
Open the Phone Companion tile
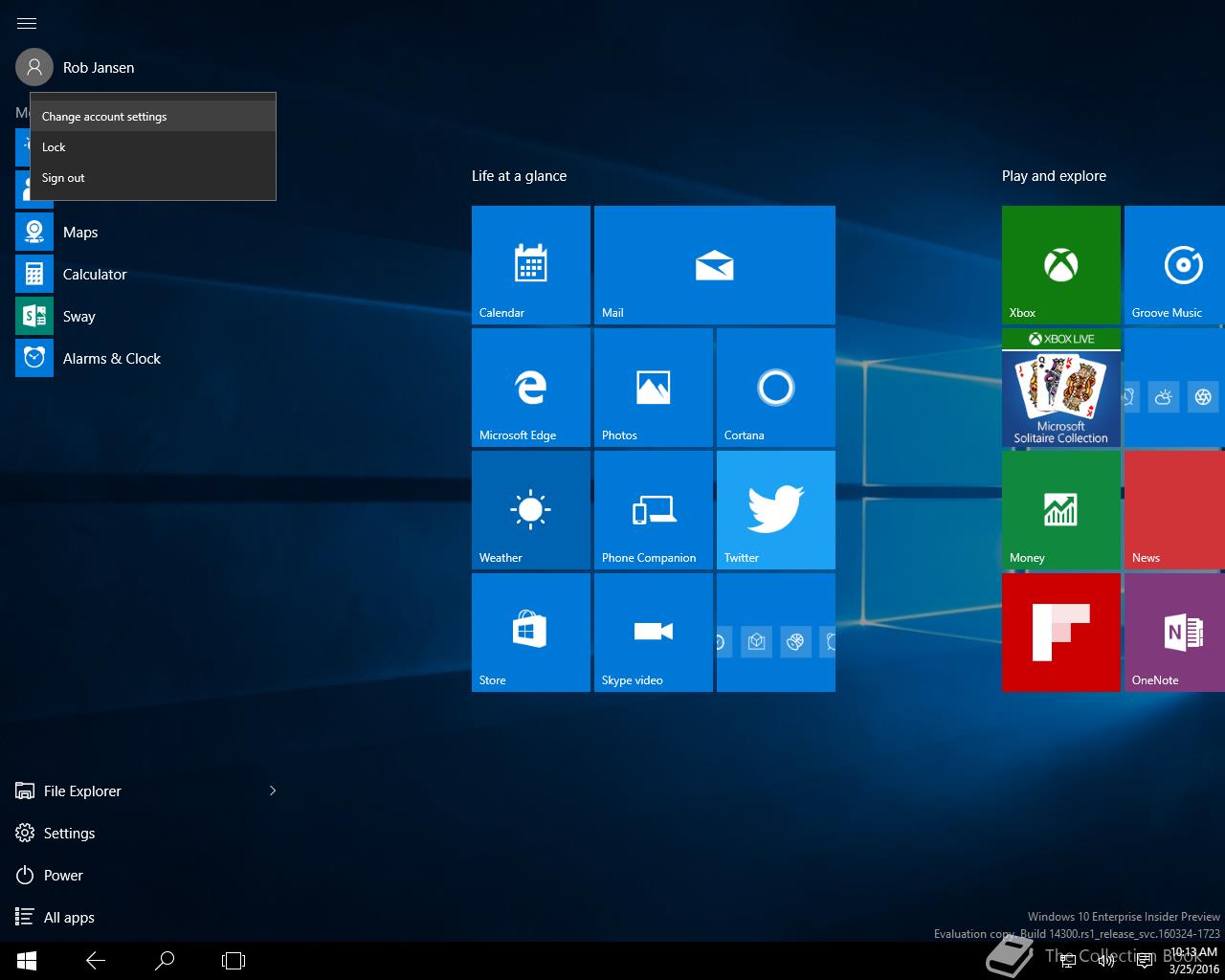point(654,510)
